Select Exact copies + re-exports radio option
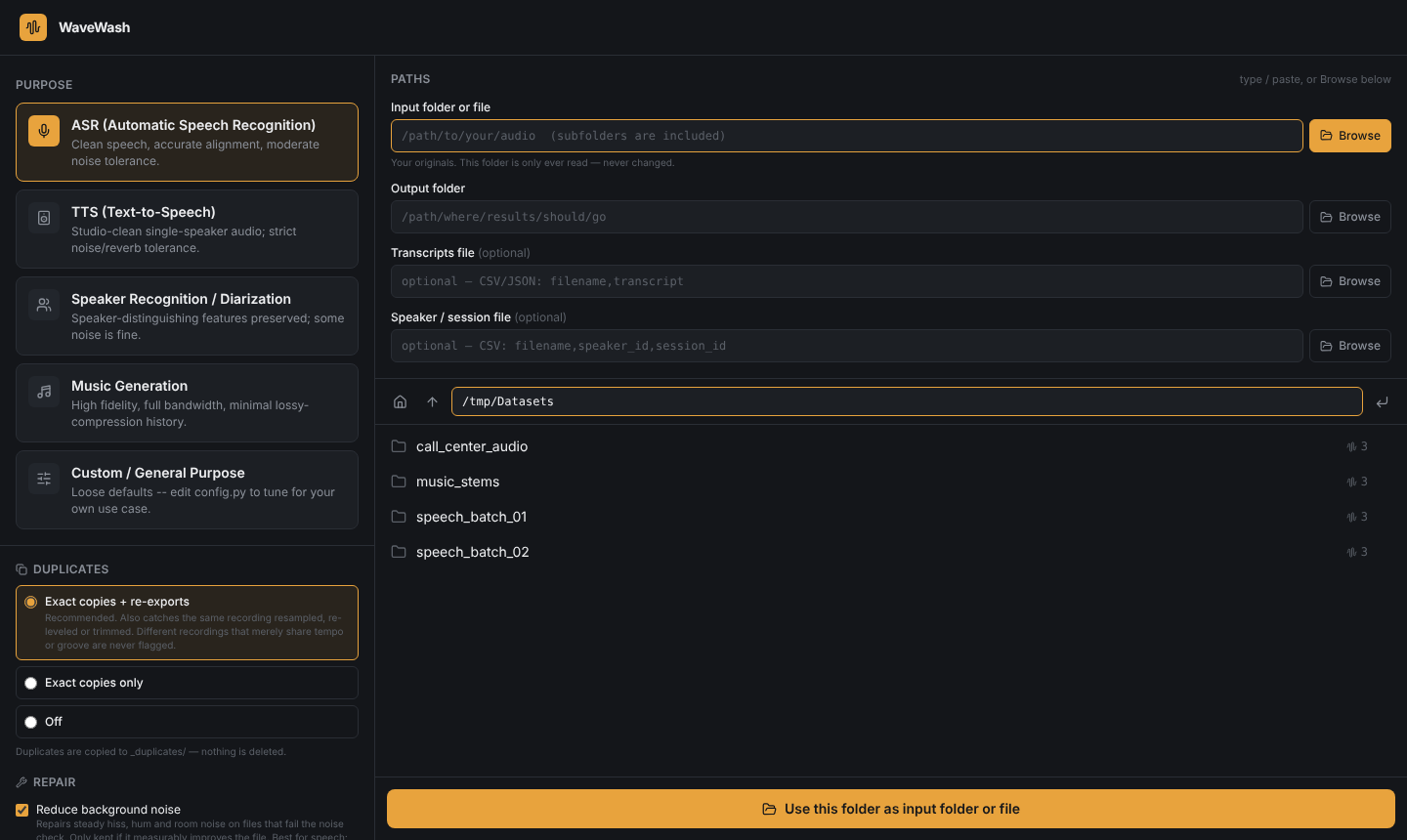 [x=31, y=602]
